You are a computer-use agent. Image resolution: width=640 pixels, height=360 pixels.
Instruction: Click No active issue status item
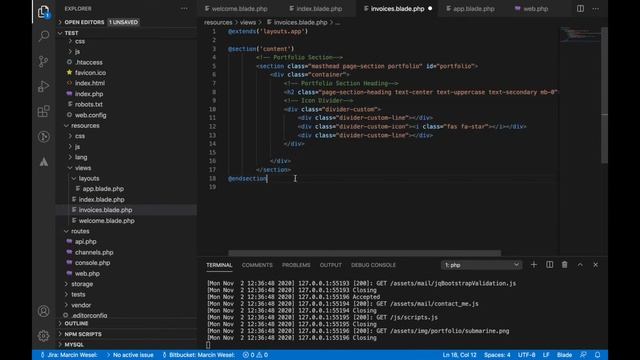(x=130, y=355)
